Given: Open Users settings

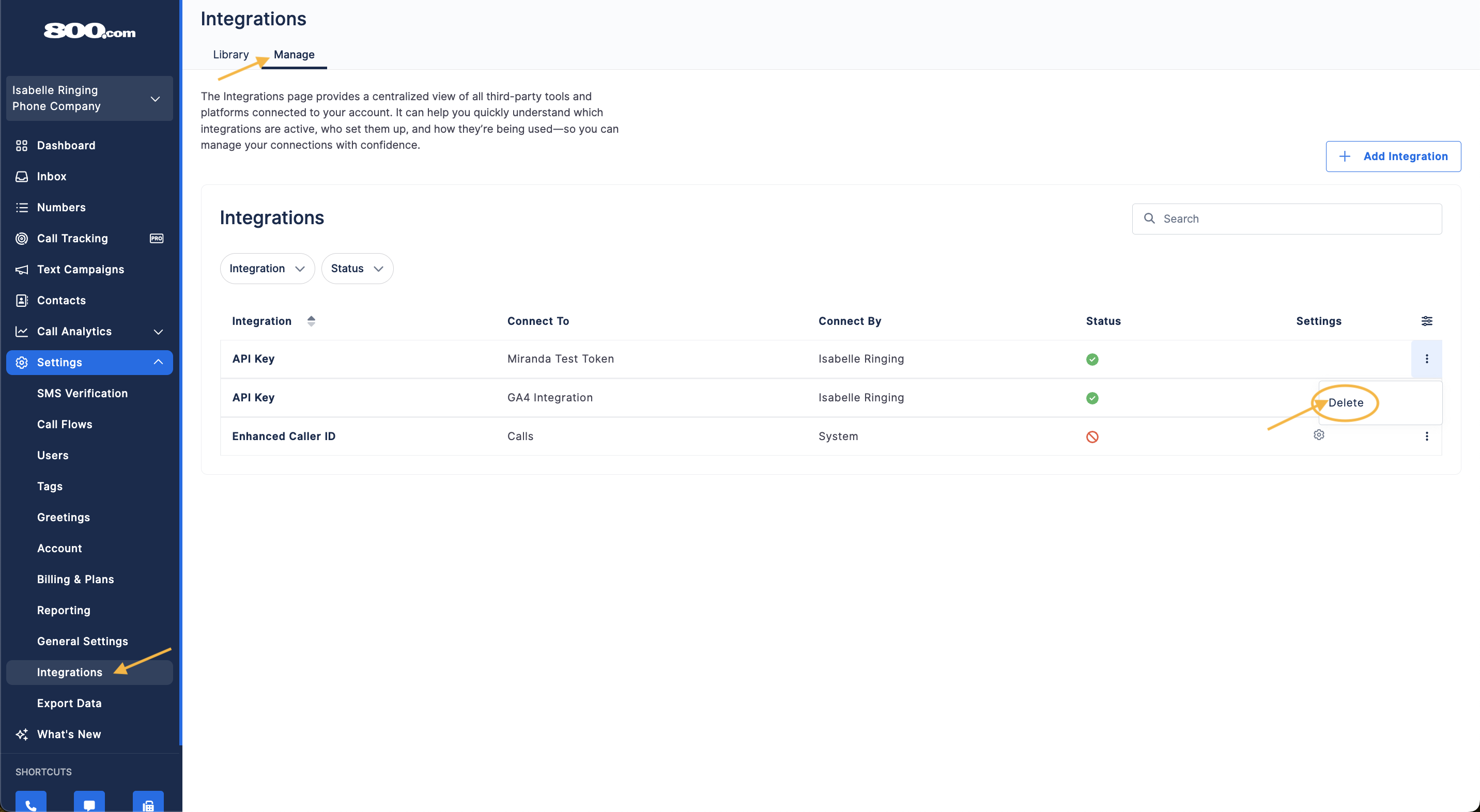Looking at the screenshot, I should (x=53, y=456).
